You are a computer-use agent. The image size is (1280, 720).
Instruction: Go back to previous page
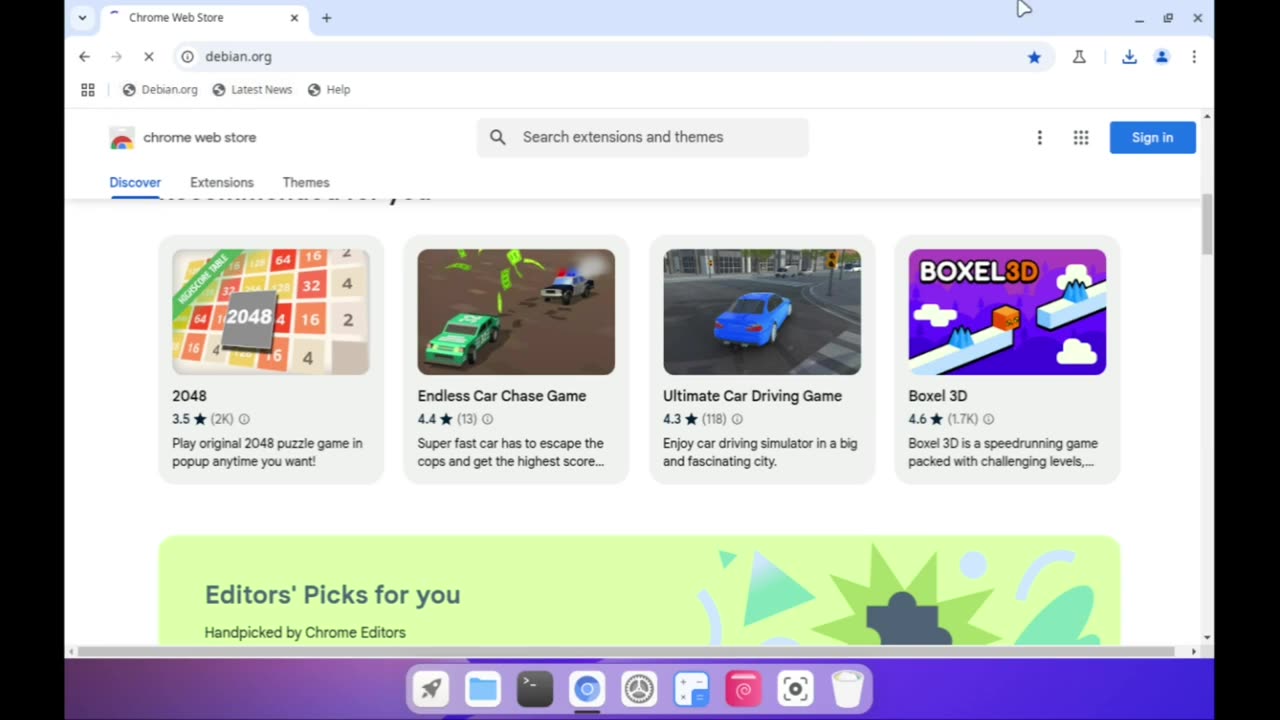pos(84,57)
